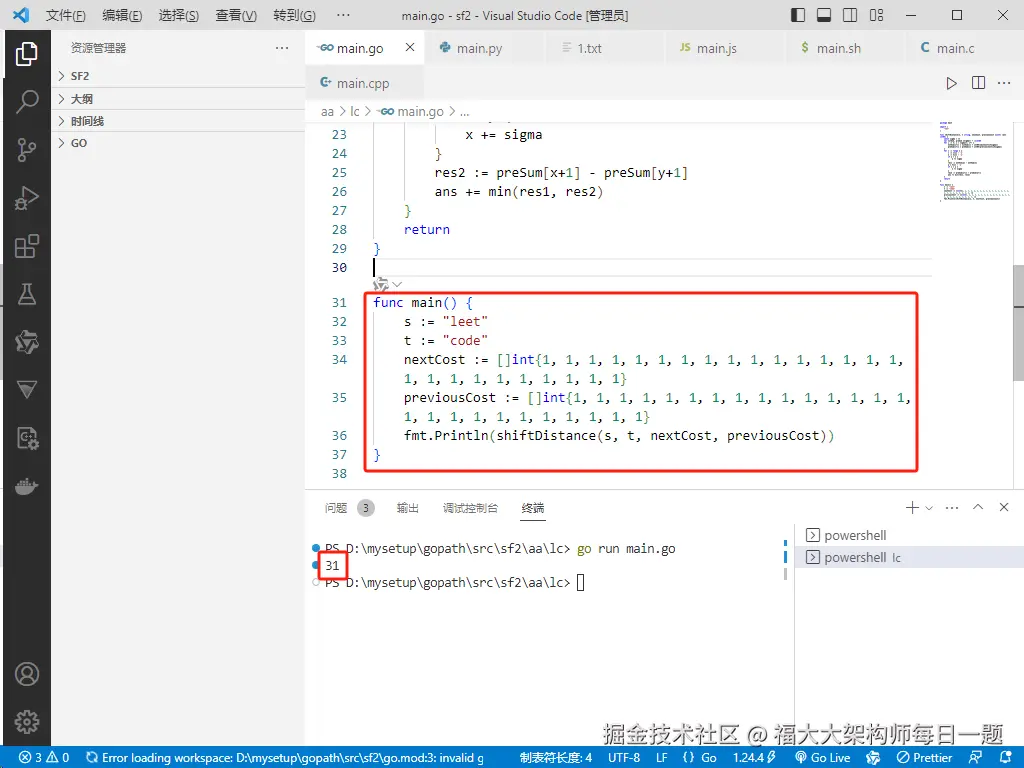Click Go version 1.24.4 status item
The width and height of the screenshot is (1024, 768).
[x=754, y=758]
